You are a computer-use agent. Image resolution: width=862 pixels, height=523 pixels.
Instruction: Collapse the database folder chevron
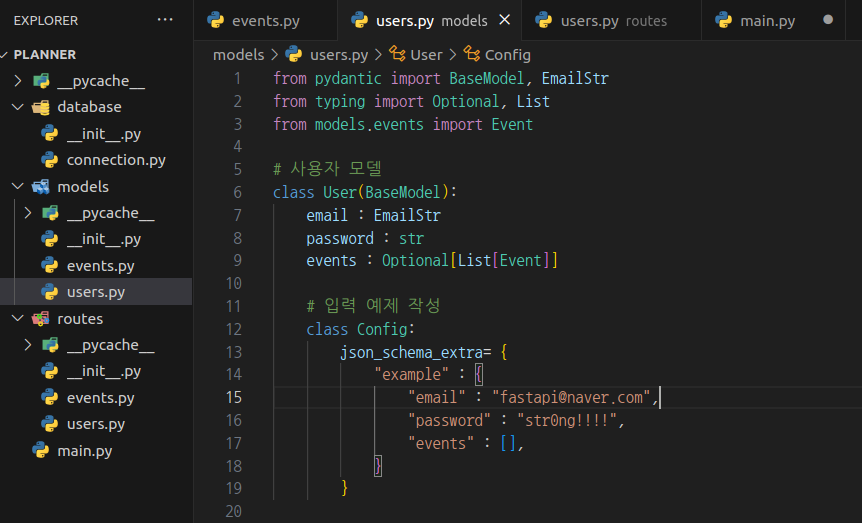pos(18,107)
